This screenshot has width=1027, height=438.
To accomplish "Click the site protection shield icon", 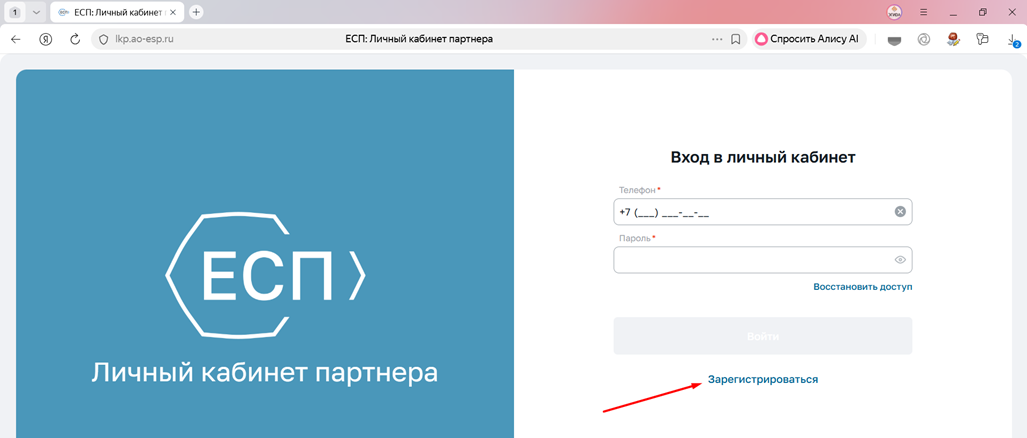I will [x=103, y=39].
